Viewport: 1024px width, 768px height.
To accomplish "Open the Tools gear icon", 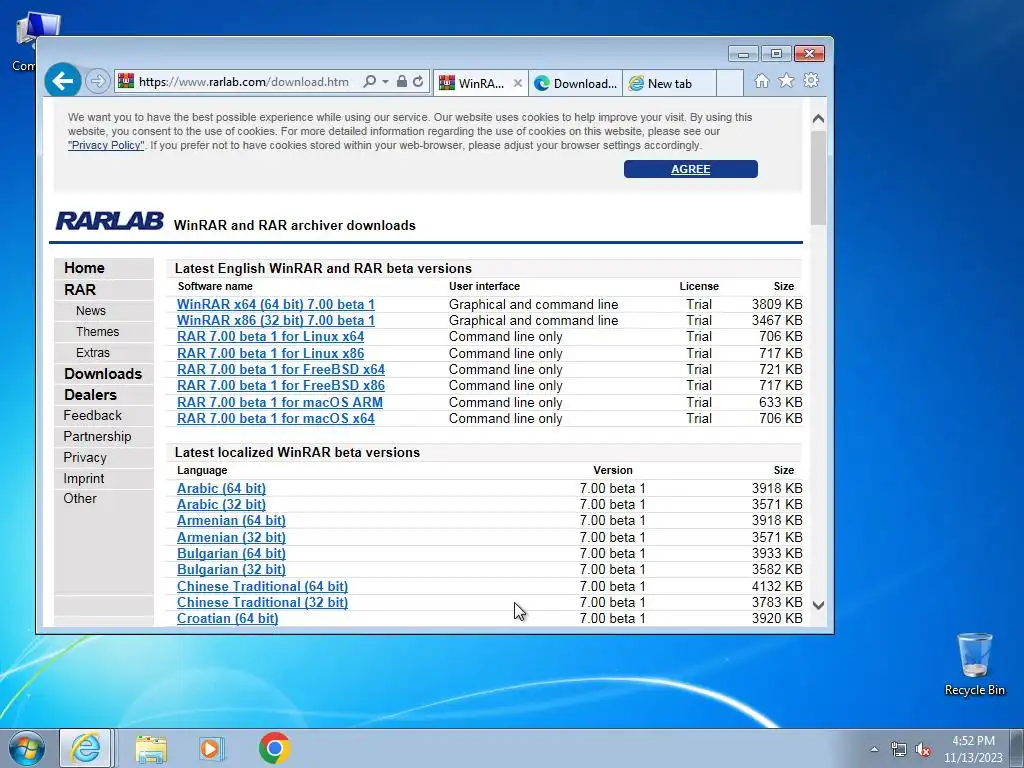I will tap(811, 80).
